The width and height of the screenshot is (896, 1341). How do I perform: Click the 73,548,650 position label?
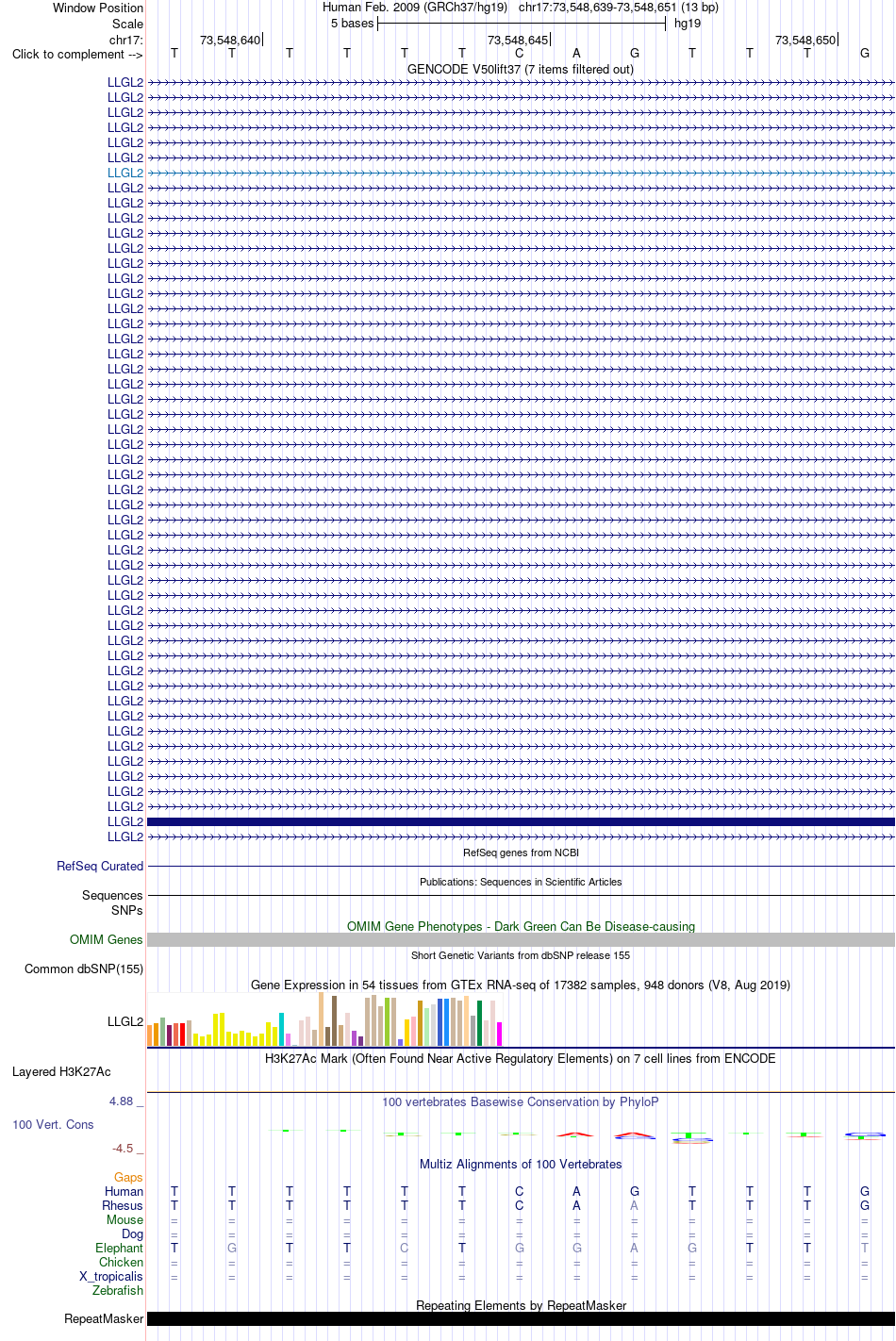pyautogui.click(x=805, y=40)
